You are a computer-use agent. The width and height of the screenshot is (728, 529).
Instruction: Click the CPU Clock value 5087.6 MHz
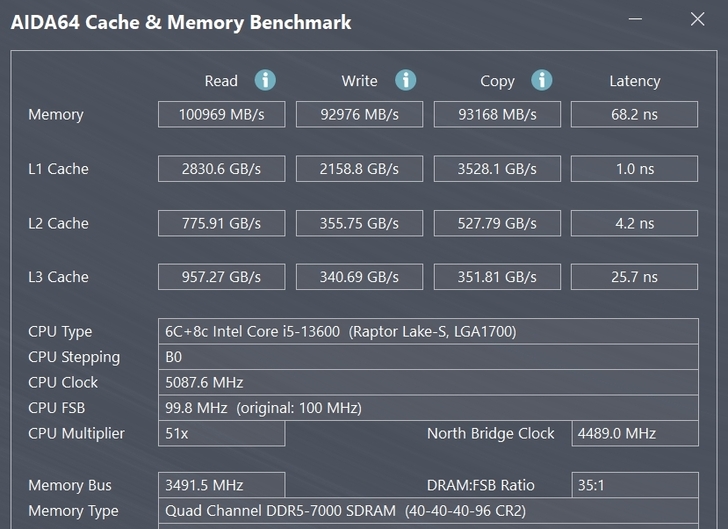pos(428,382)
